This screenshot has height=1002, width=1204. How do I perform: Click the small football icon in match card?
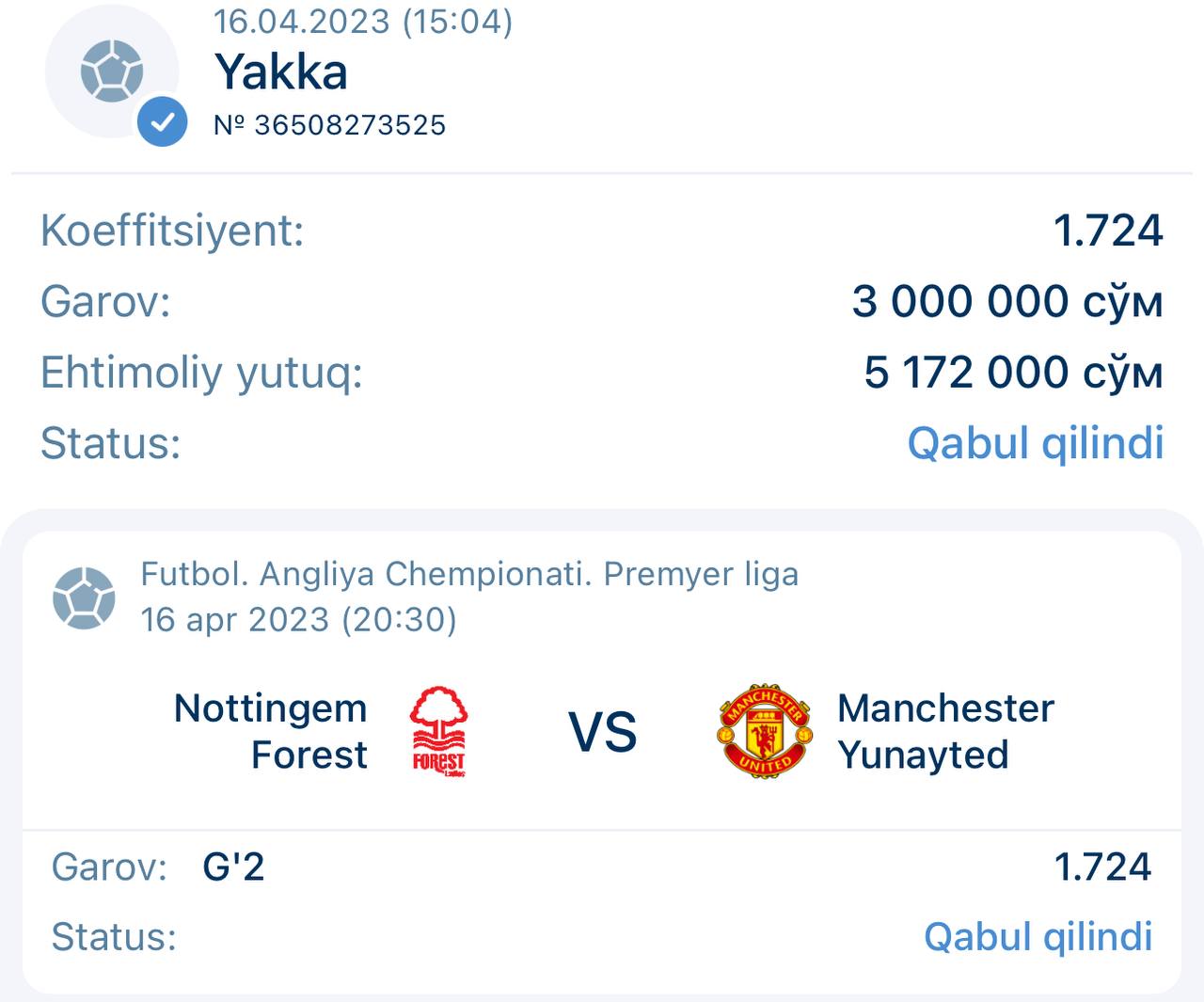(x=84, y=597)
